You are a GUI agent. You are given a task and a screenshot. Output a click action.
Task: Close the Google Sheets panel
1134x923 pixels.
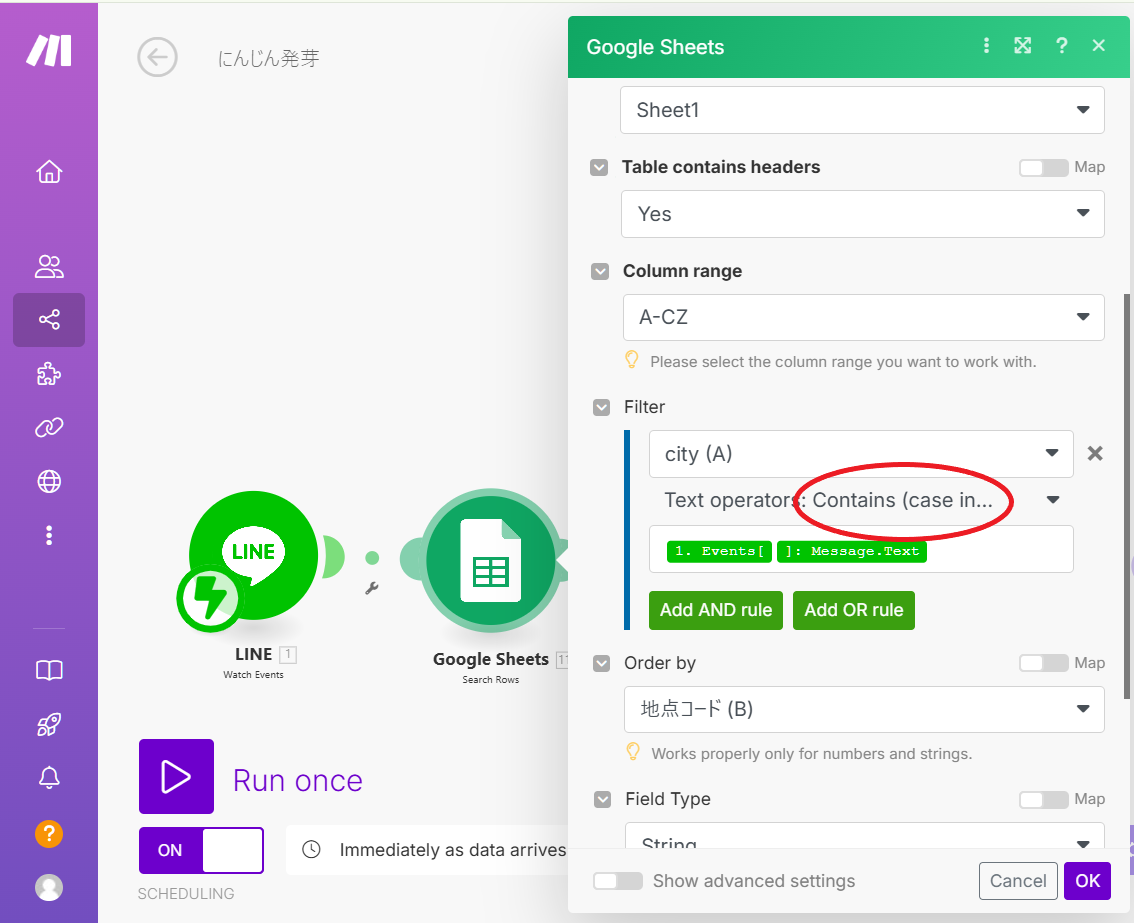point(1099,46)
